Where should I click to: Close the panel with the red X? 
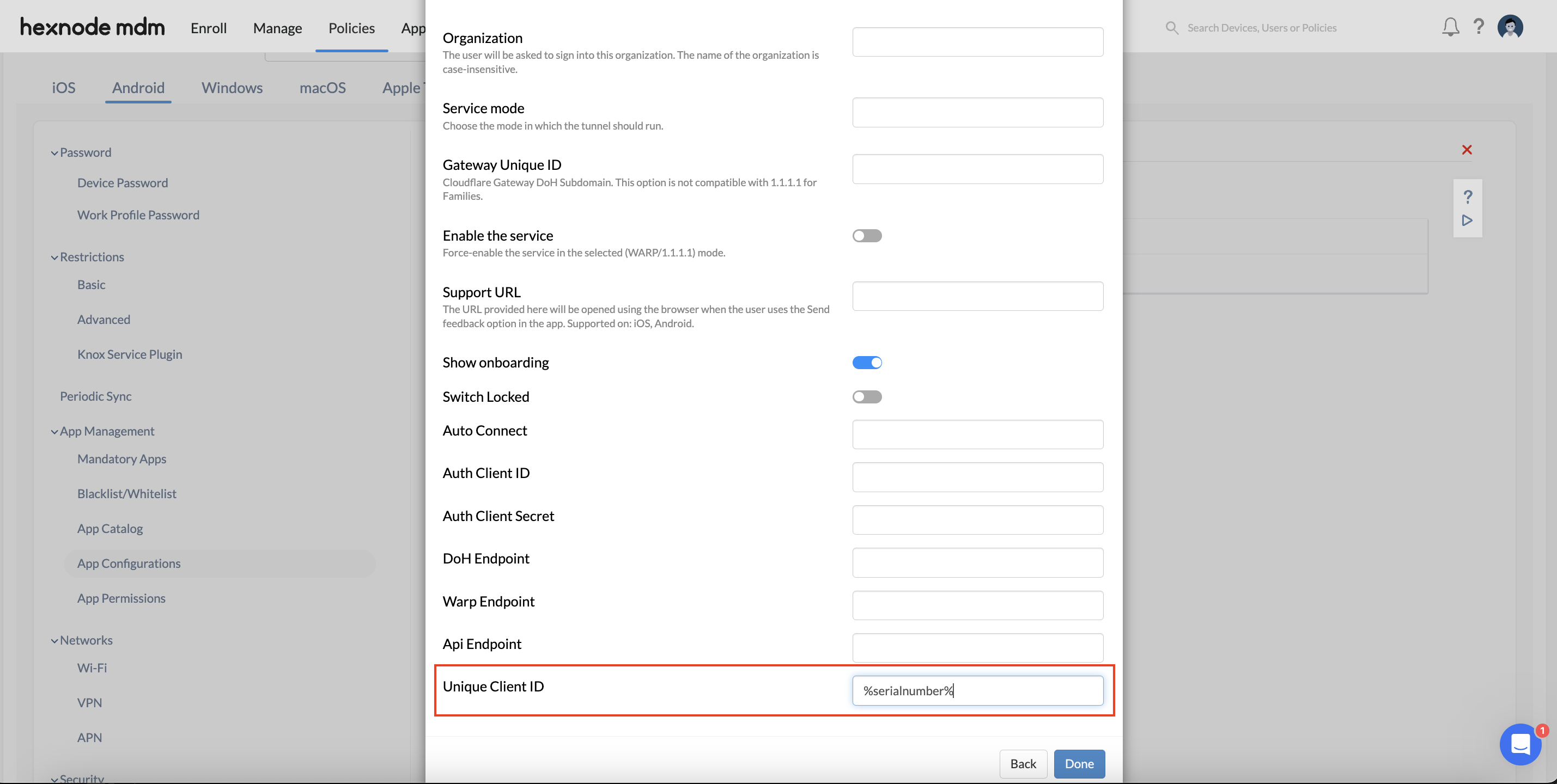coord(1467,150)
